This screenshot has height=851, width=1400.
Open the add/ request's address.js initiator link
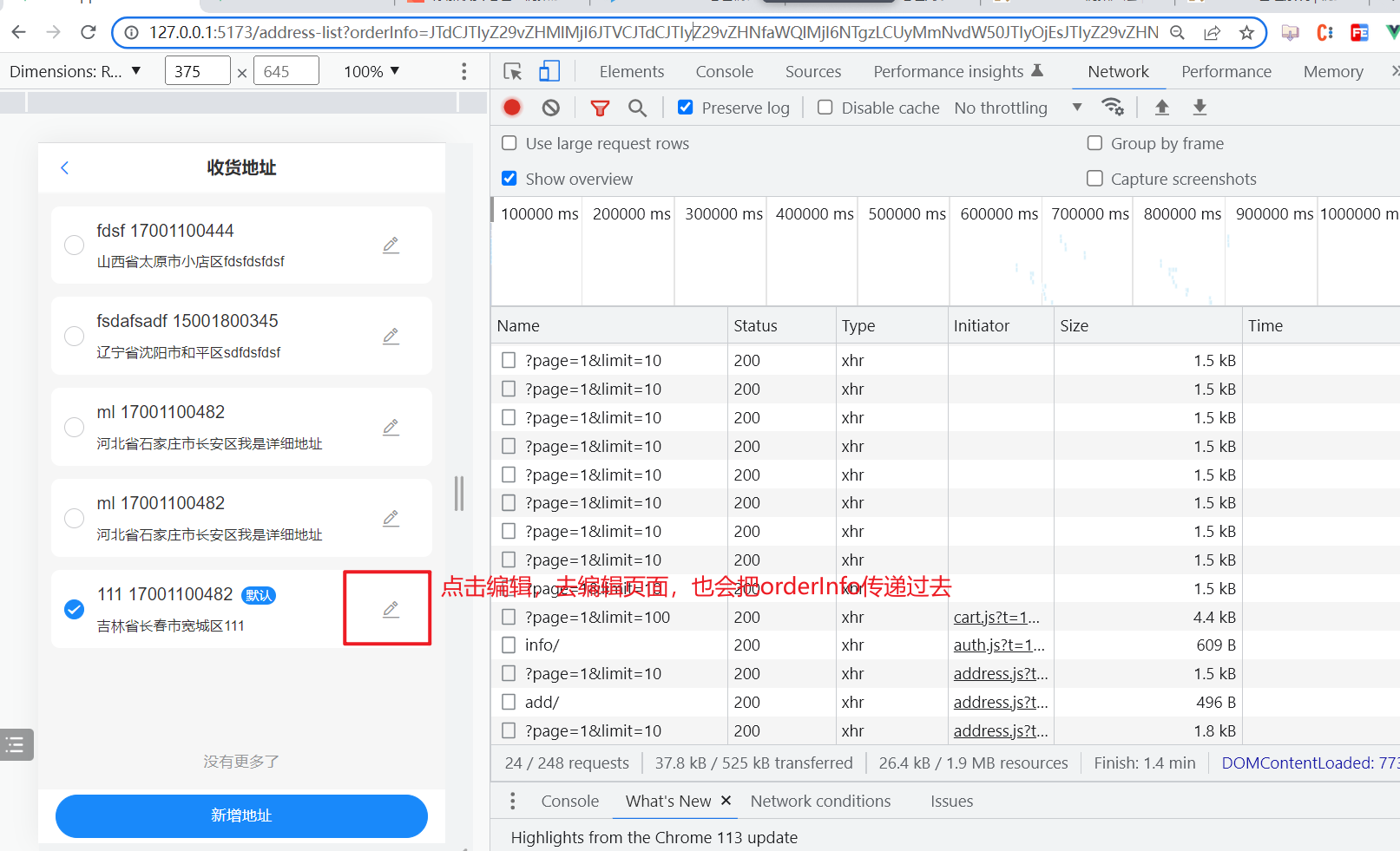1001,702
